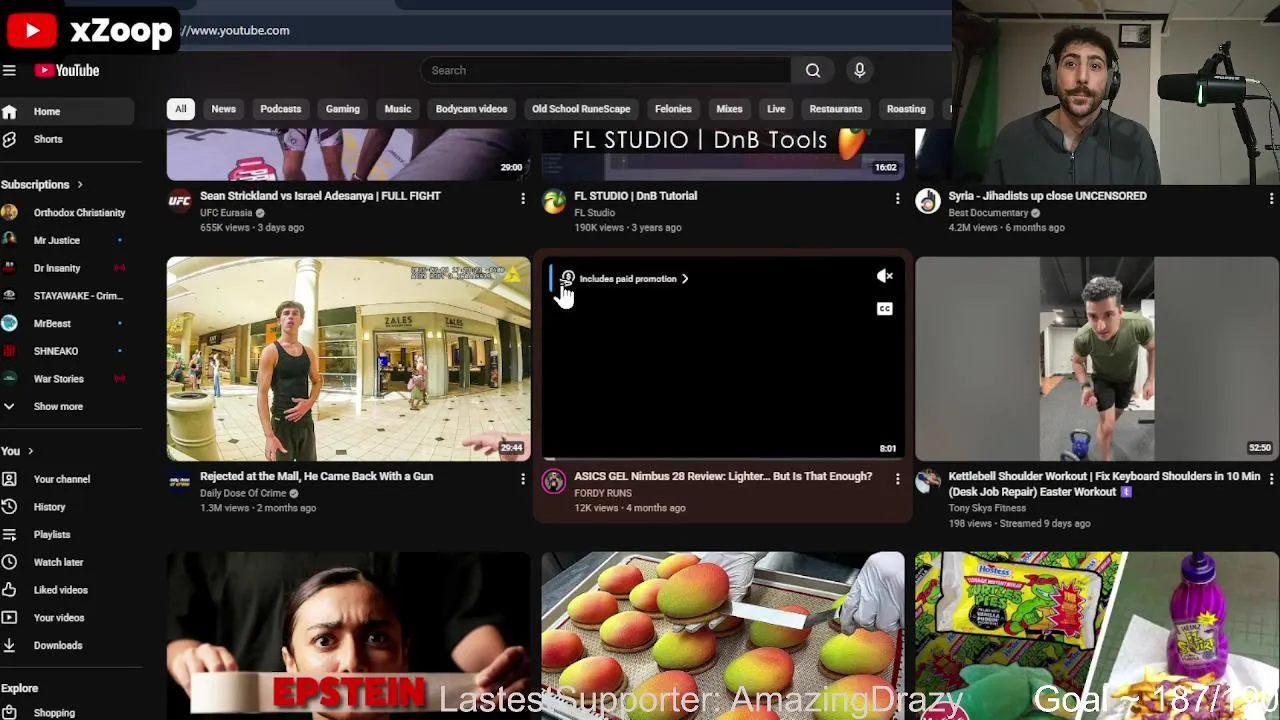The width and height of the screenshot is (1280, 720).
Task: Select the Gaming filter chip
Action: click(342, 109)
